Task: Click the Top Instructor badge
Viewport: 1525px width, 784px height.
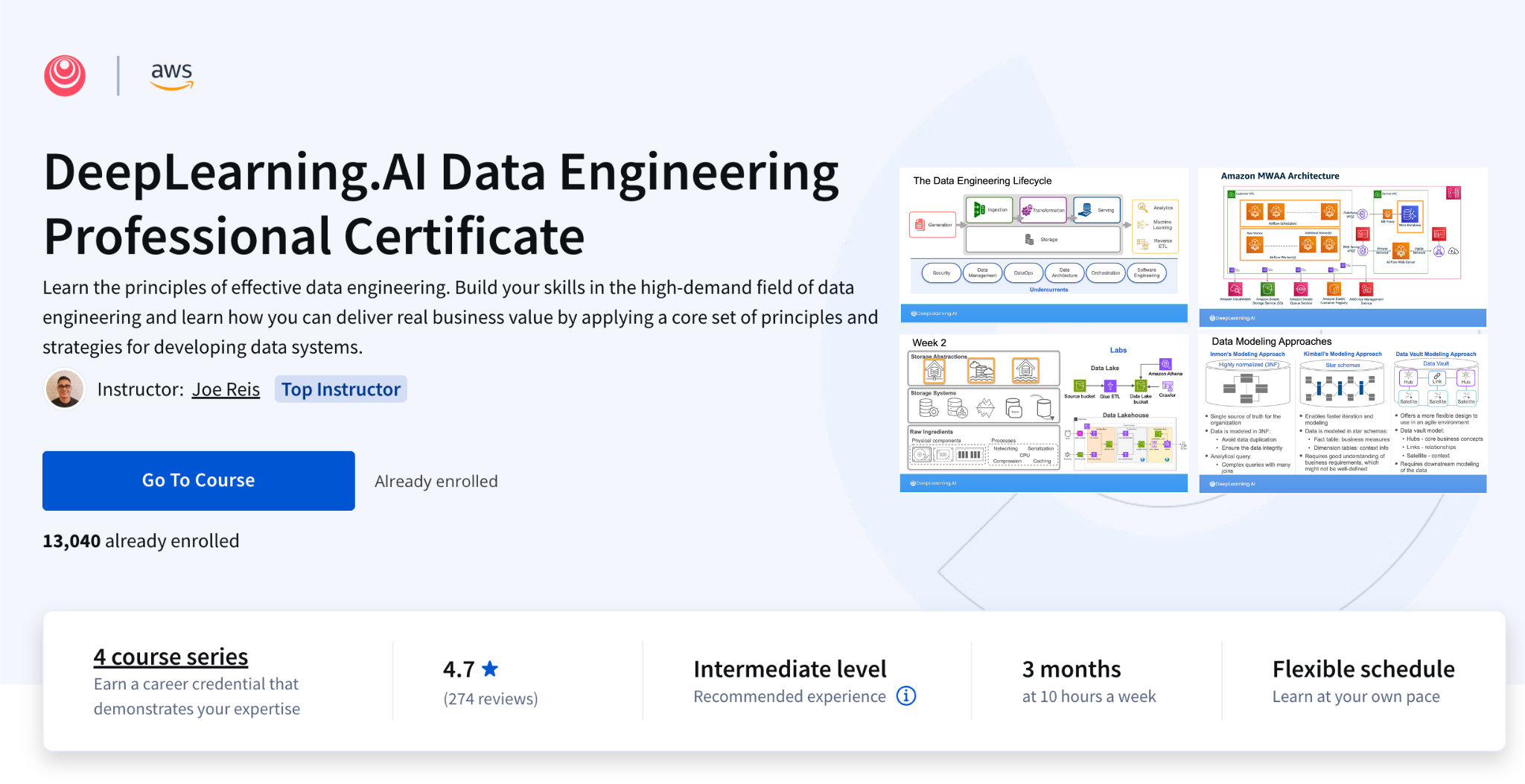Action: click(340, 389)
